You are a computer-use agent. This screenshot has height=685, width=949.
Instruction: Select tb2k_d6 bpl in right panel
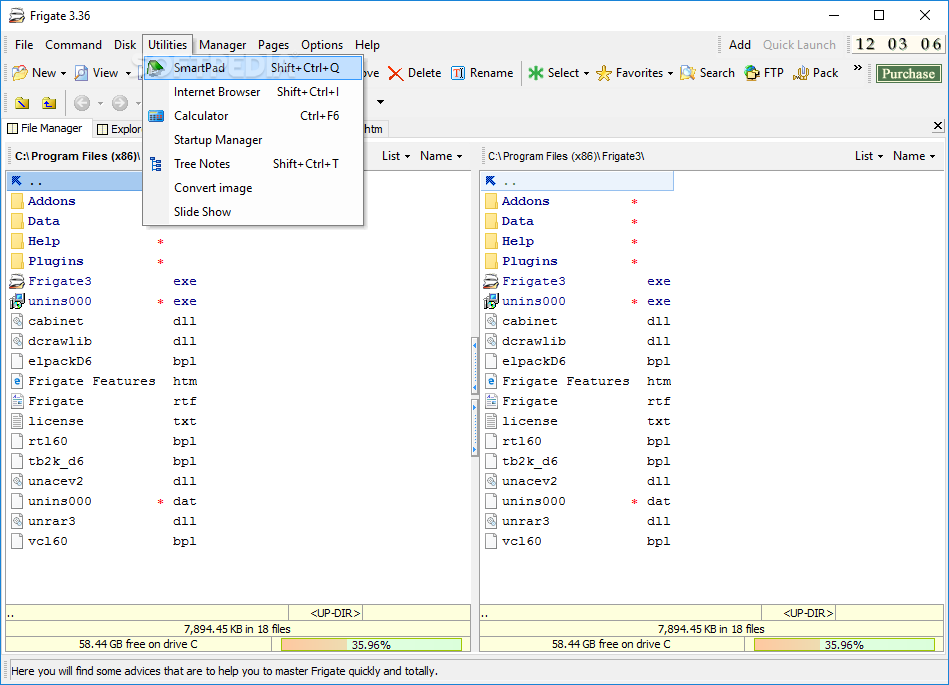tap(577, 461)
